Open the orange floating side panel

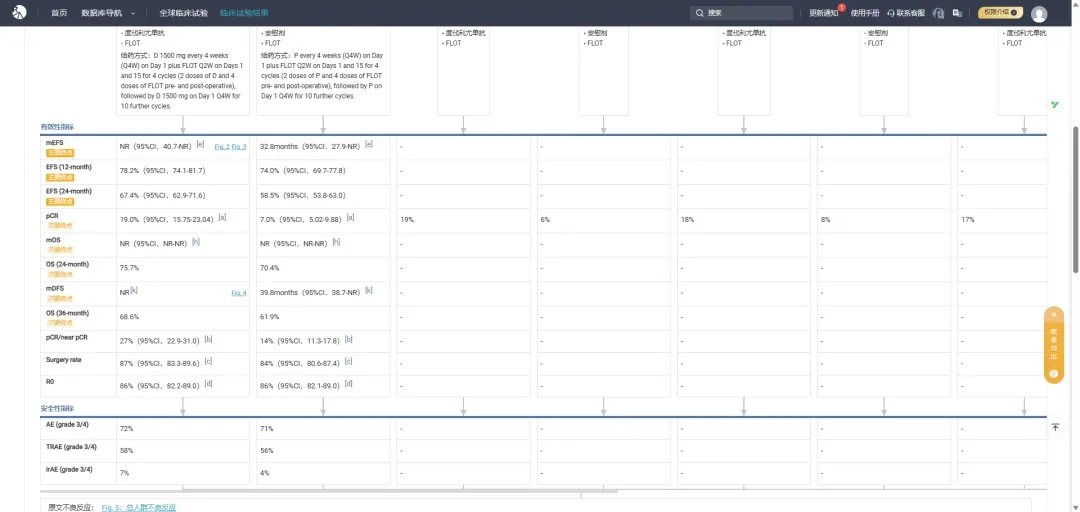pyautogui.click(x=1054, y=345)
